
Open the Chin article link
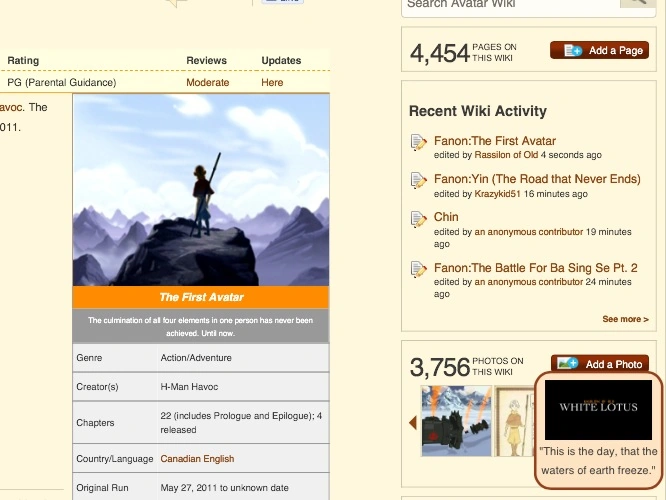446,217
